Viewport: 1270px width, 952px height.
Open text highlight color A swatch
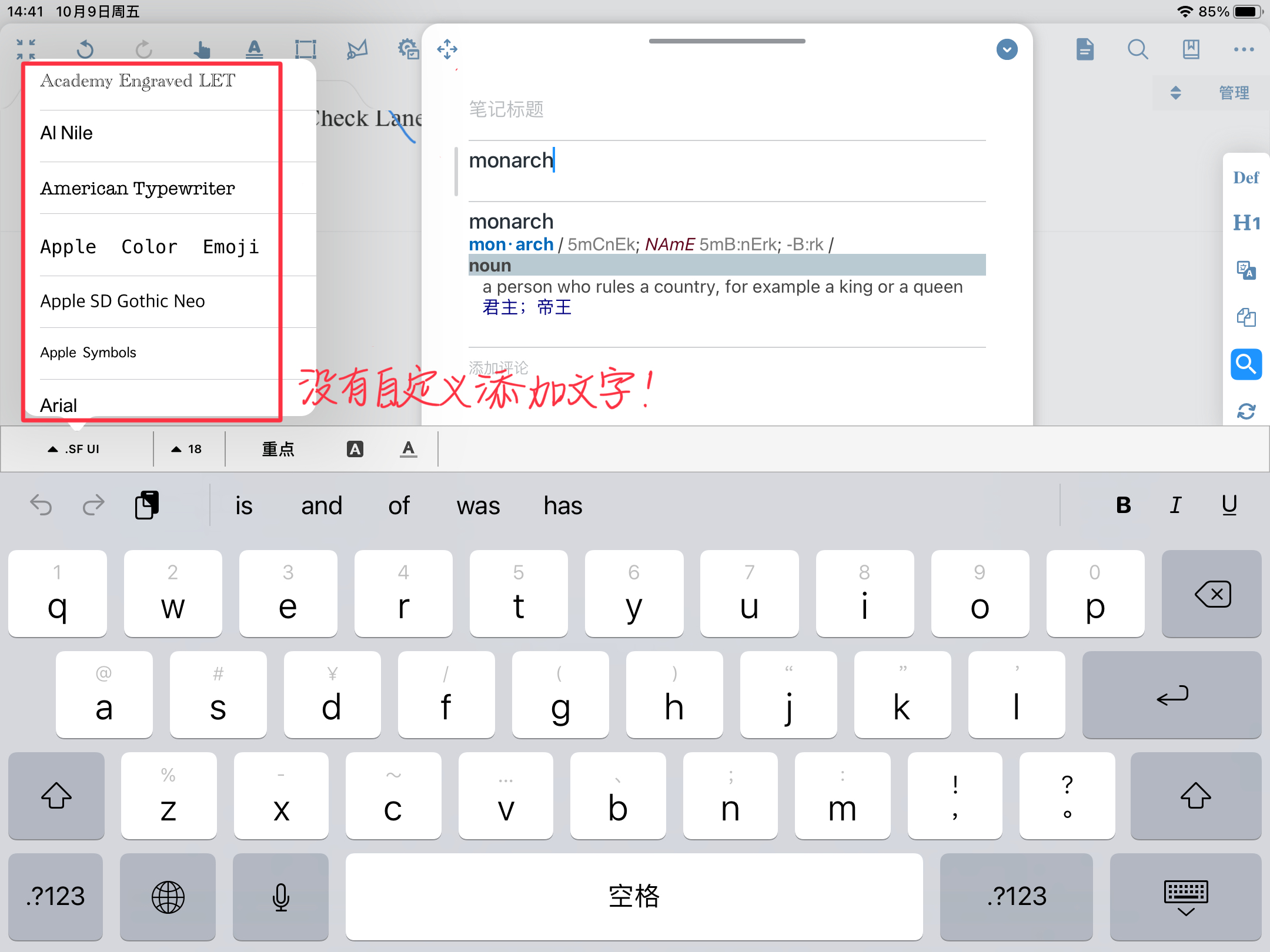pyautogui.click(x=355, y=449)
